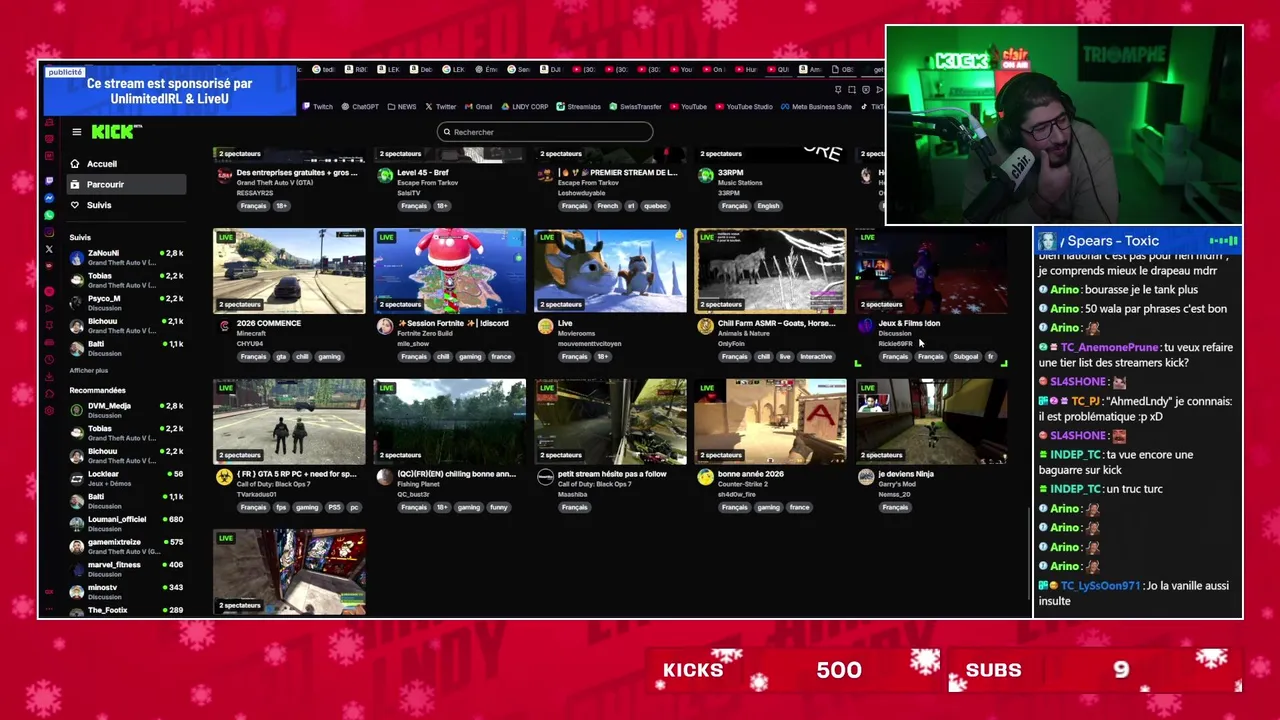The width and height of the screenshot is (1280, 720).
Task: Open the NEWS bookmark folder
Action: point(401,107)
